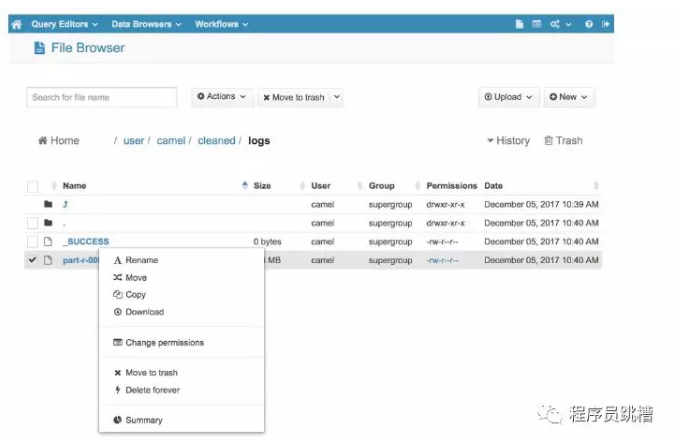Click the file icon beside part-r-00

[x=48, y=260]
